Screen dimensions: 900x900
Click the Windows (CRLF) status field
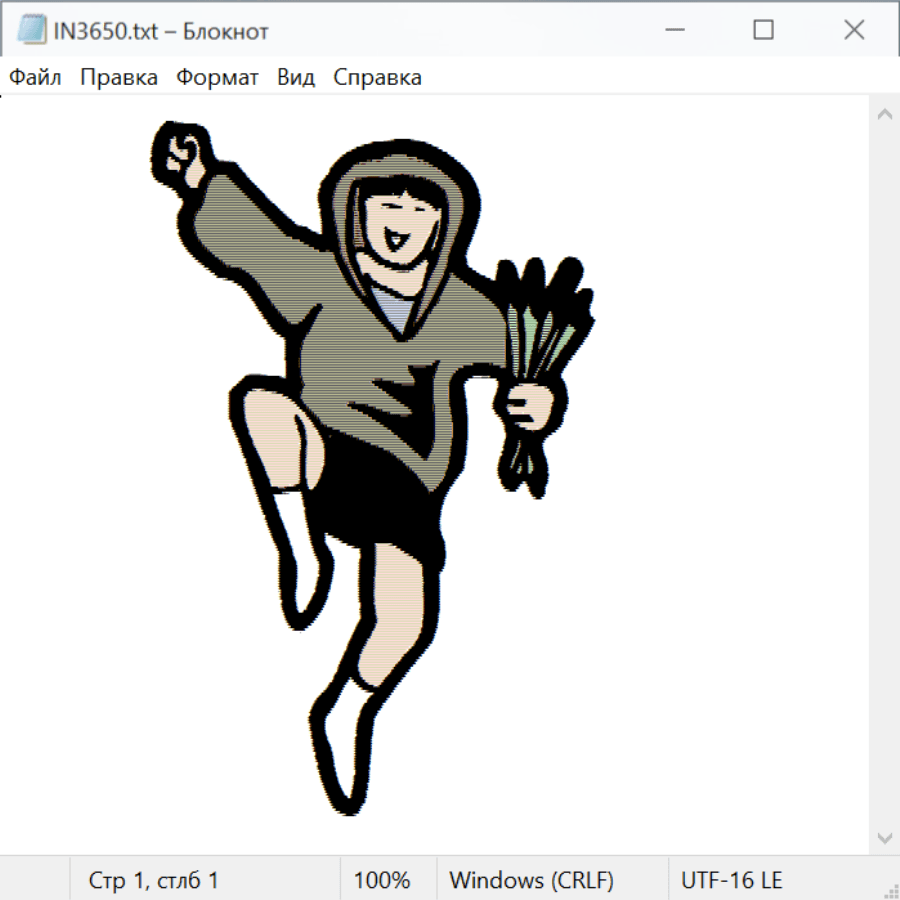(x=531, y=880)
